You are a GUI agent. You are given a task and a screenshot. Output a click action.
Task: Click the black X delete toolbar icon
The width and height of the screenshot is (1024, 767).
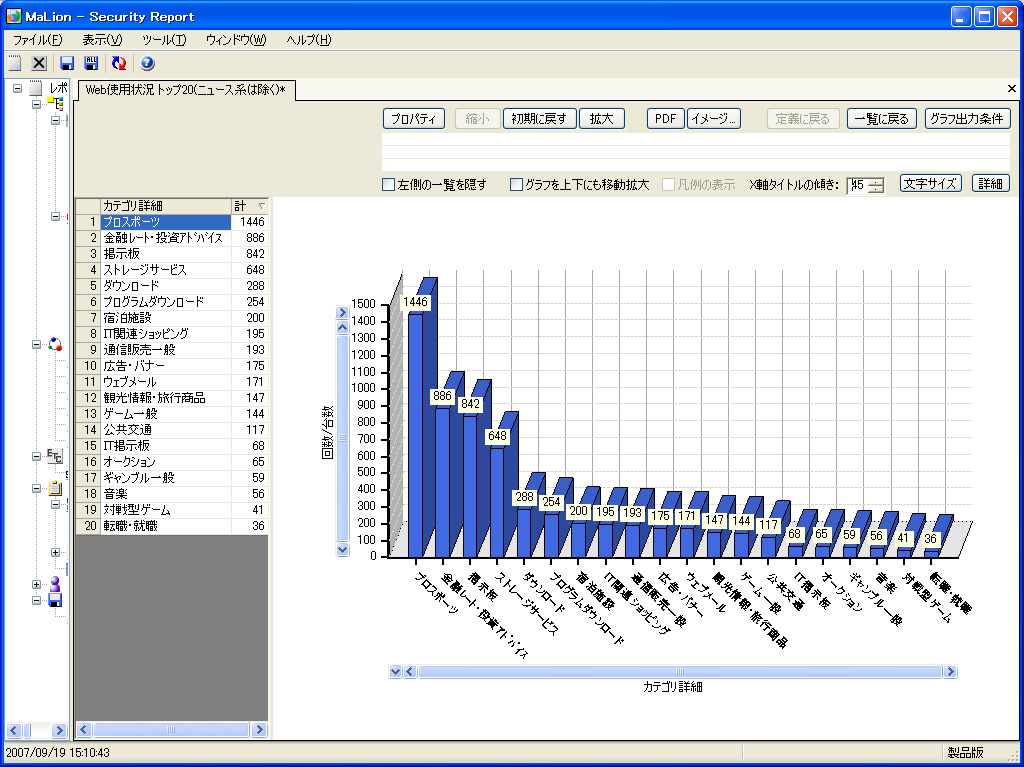click(39, 63)
